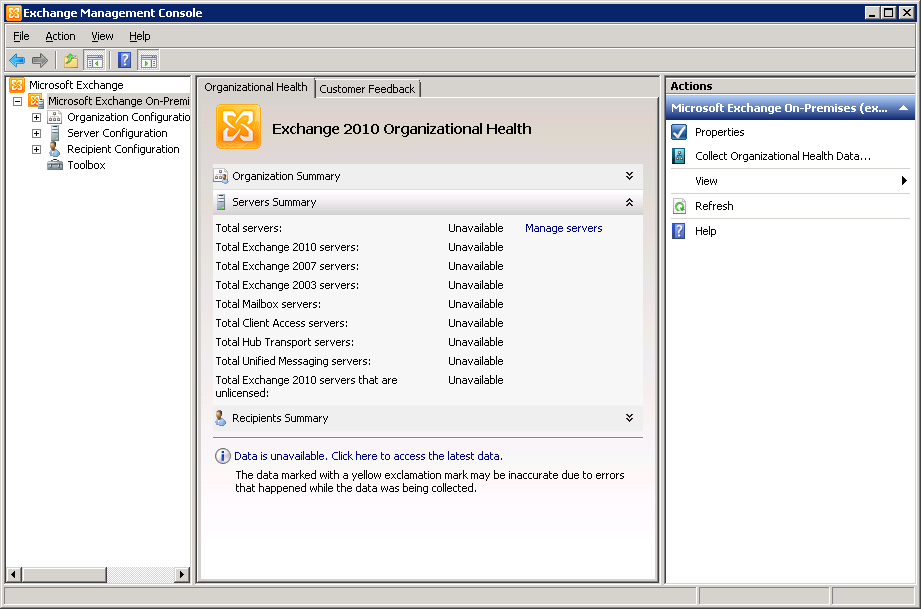Image resolution: width=921 pixels, height=609 pixels.
Task: Click the console tree scrollbar left arrow
Action: [x=14, y=574]
